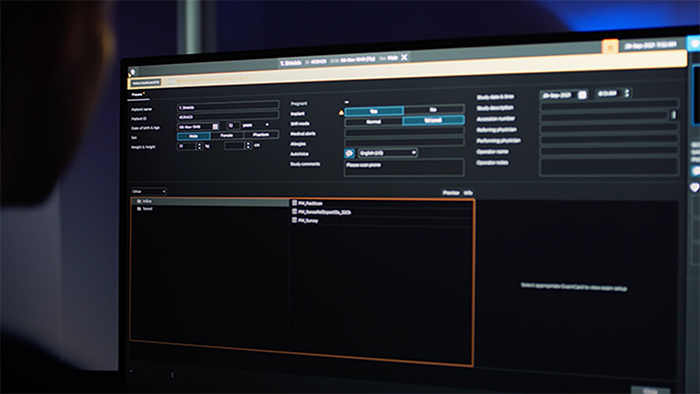Open the AutoVoice language dropdown
Screen dimensions: 700x394
click(388, 153)
